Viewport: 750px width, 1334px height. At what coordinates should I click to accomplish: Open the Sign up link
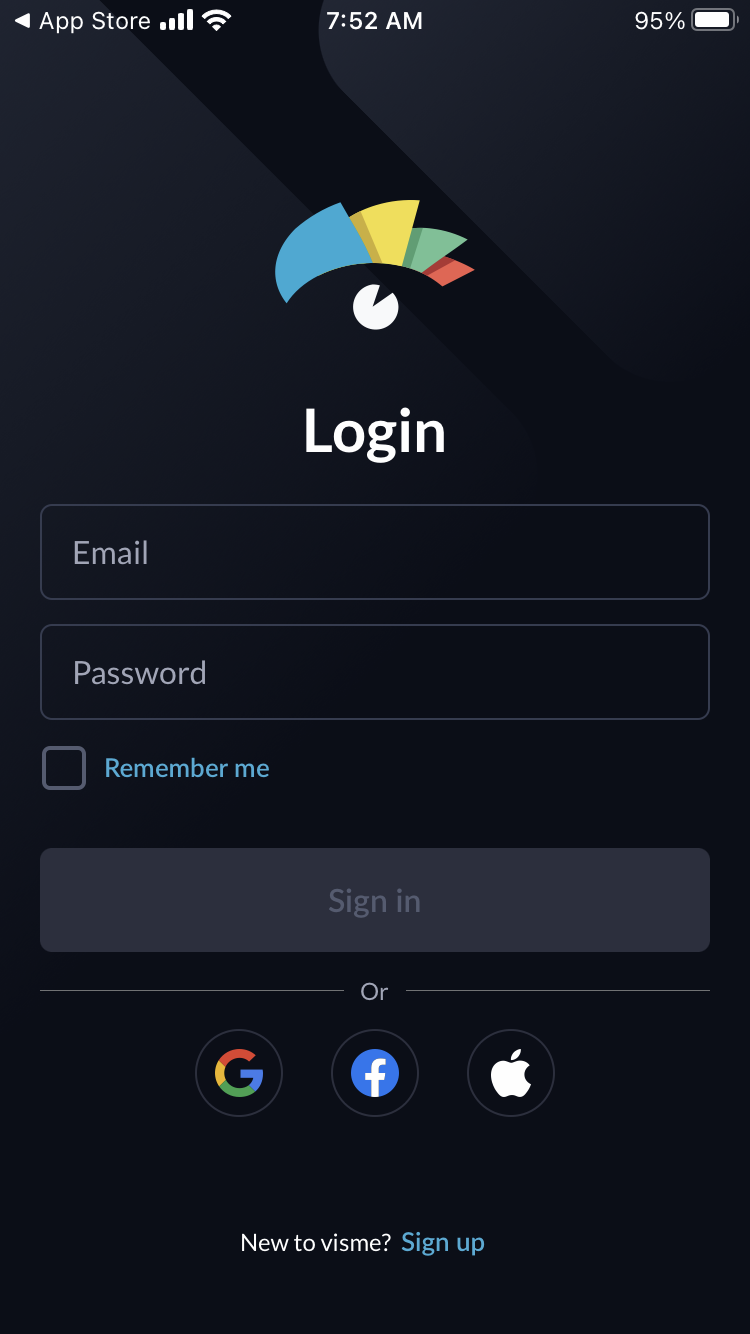click(x=443, y=1243)
